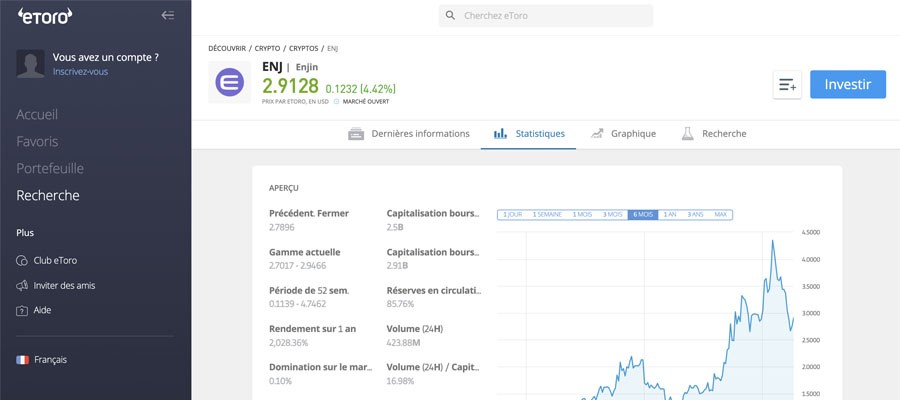Click the market open clock icon
The width and height of the screenshot is (900, 400).
336,102
